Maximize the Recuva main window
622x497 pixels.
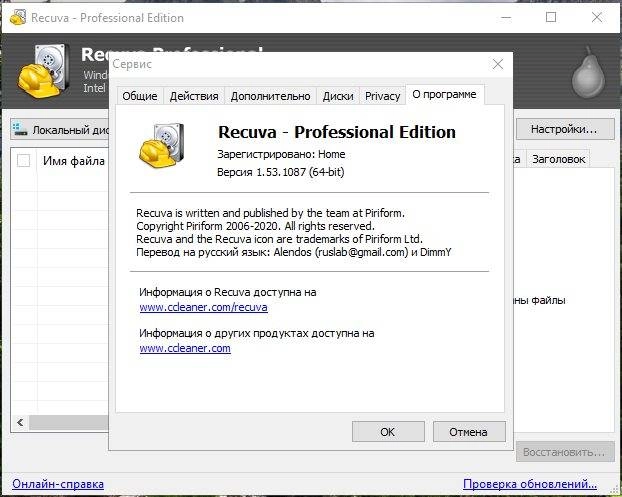551,17
